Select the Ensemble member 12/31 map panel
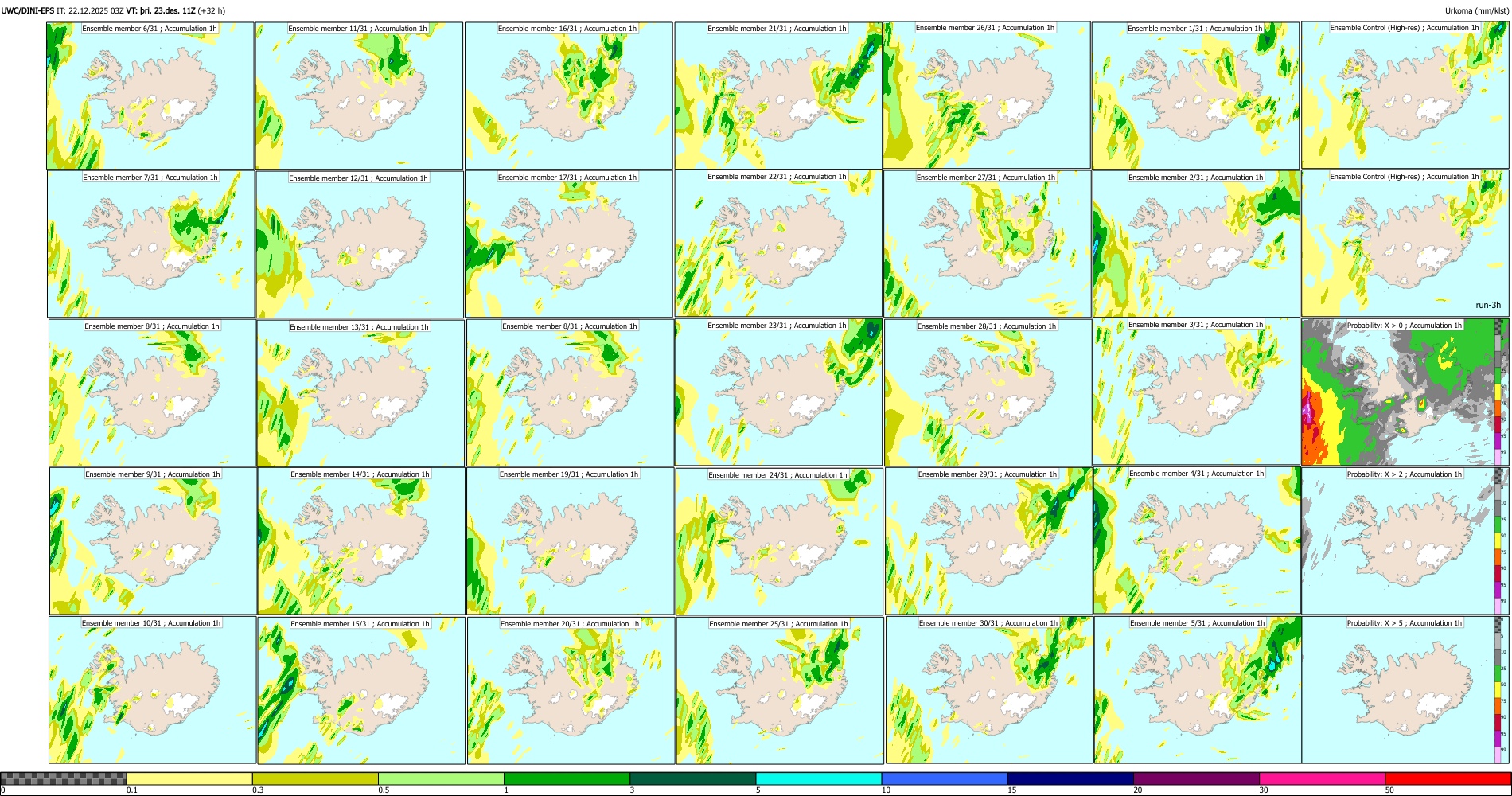This screenshot has width=1512, height=796. point(360,244)
